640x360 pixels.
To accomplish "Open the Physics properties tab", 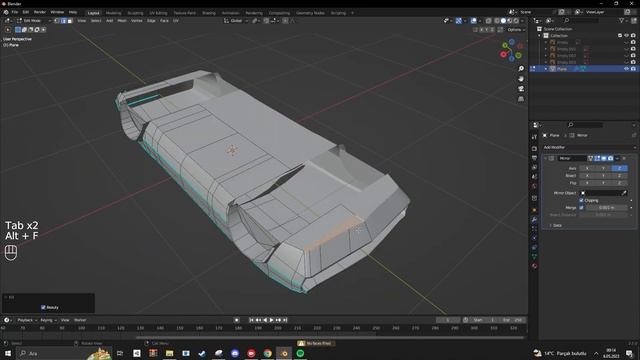I will pos(534,238).
